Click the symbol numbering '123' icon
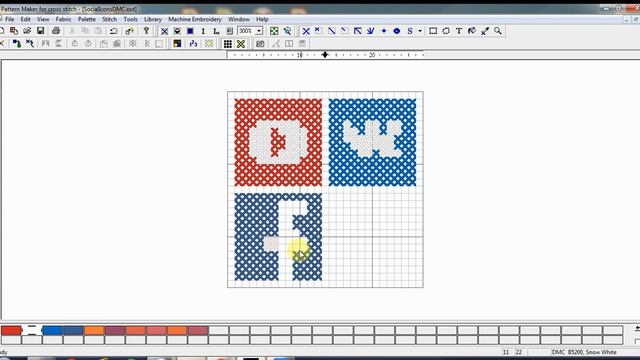Image resolution: width=640 pixels, height=360 pixels. point(193,44)
